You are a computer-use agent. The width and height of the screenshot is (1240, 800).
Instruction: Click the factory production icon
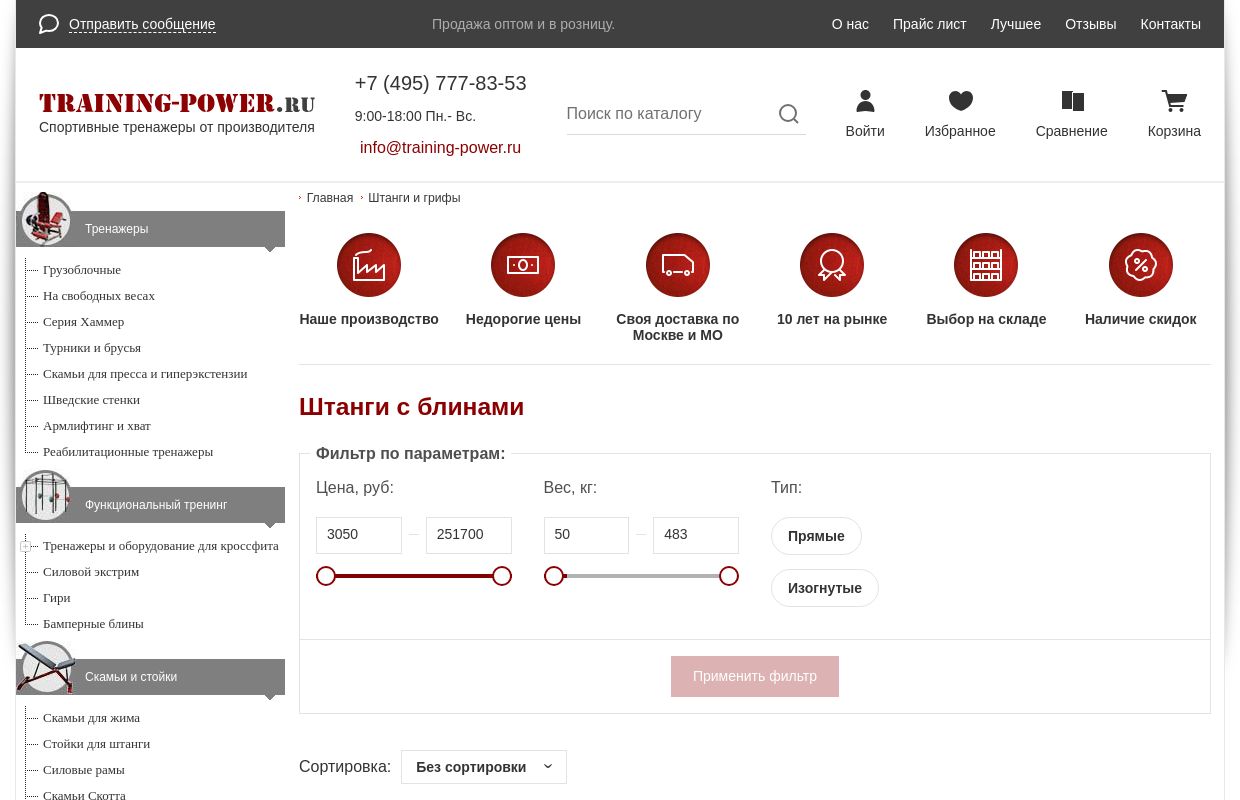coord(369,265)
